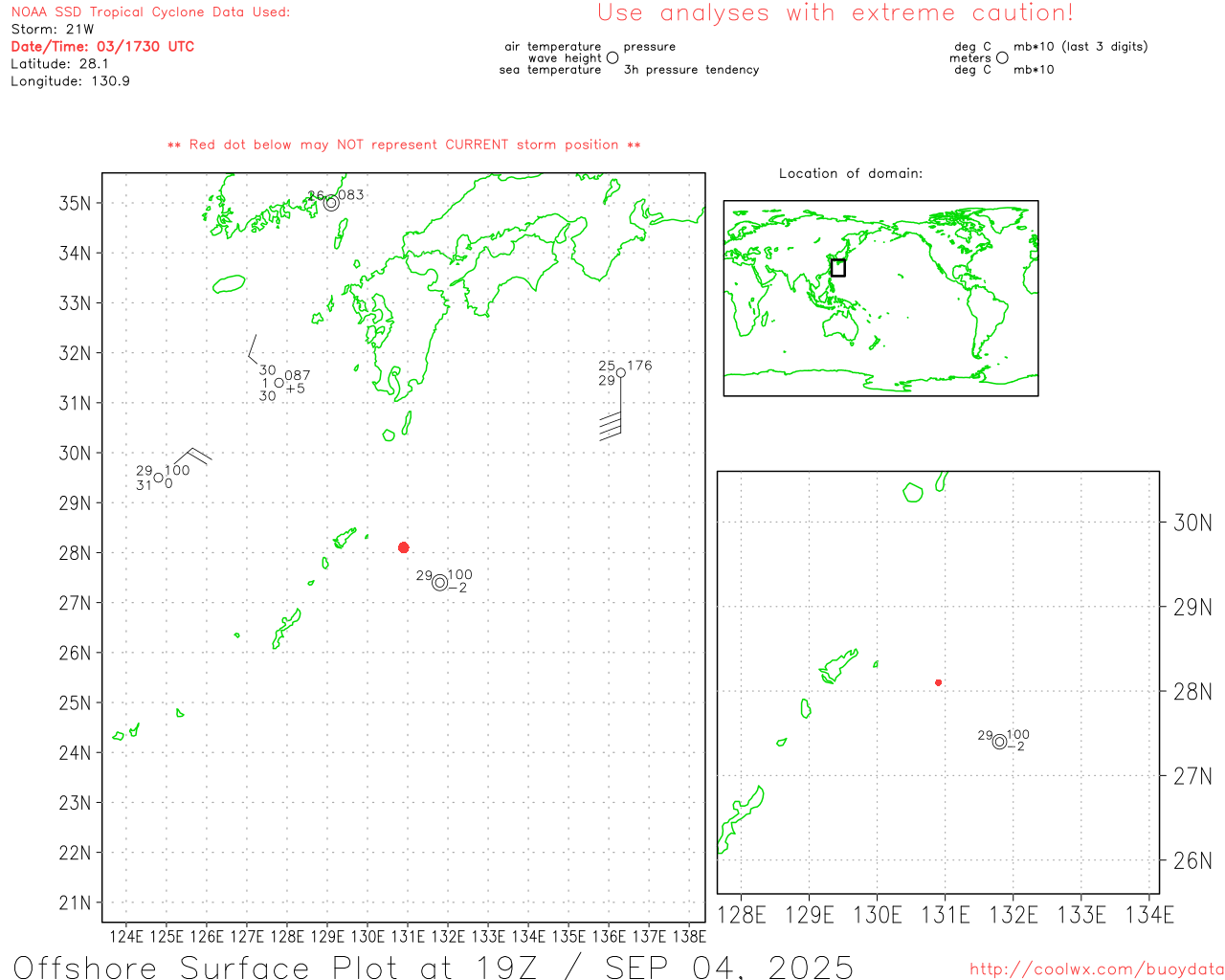
Task: Click the buoy station circle labeled 083 near 35N
Action: pyautogui.click(x=331, y=203)
